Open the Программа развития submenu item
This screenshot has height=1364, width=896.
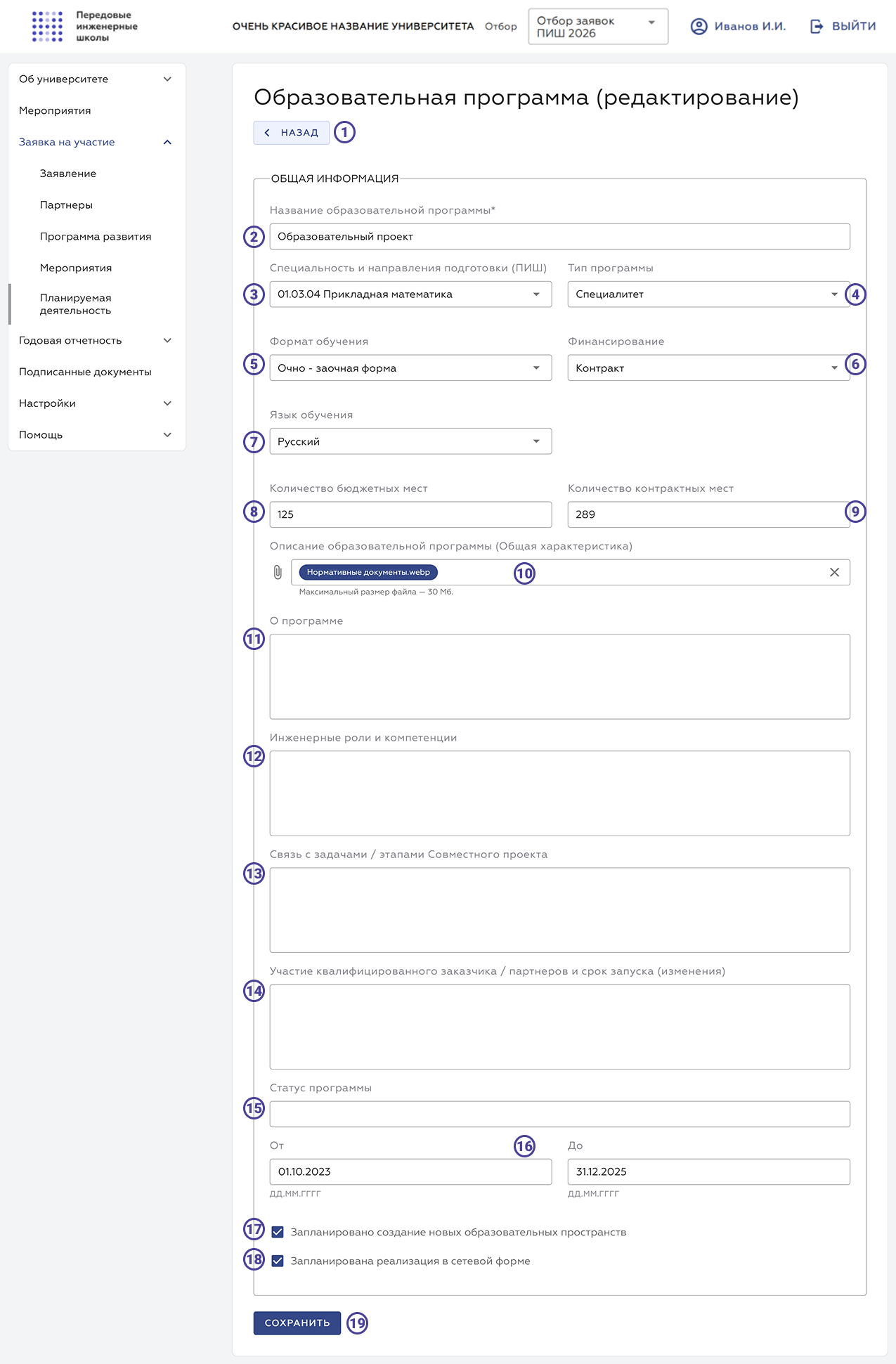pyautogui.click(x=96, y=237)
